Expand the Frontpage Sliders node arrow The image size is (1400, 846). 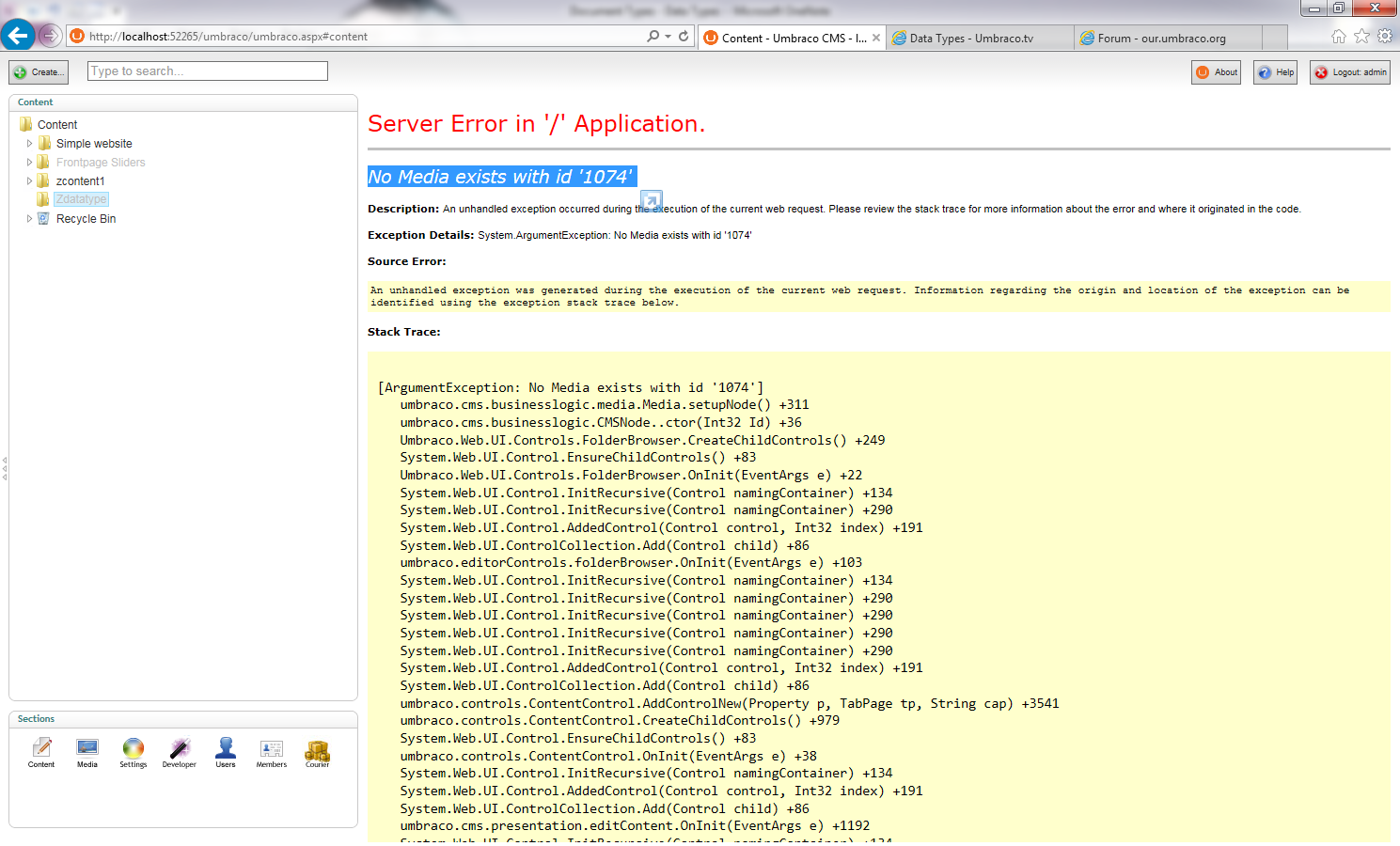(29, 163)
